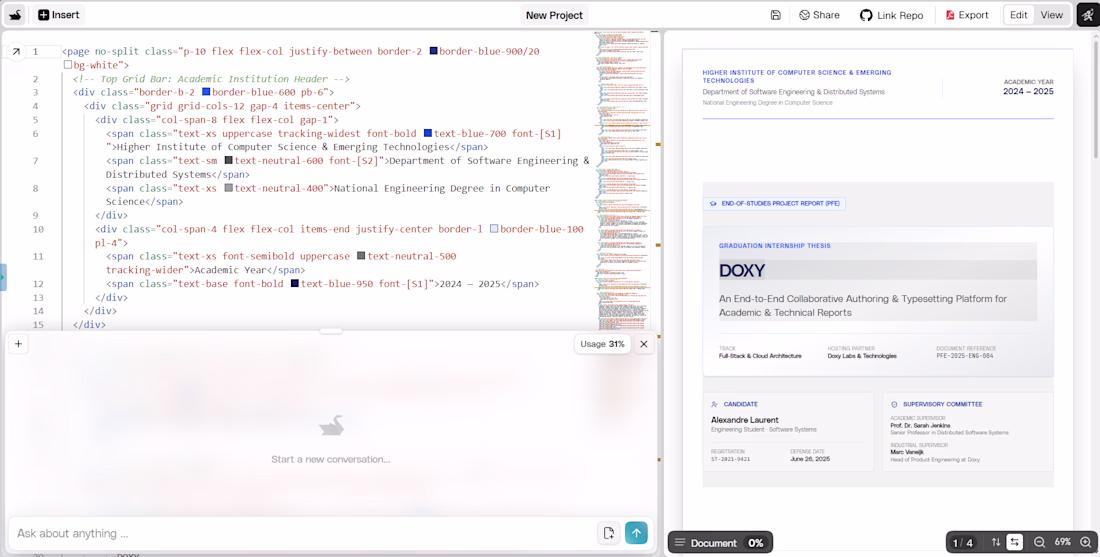Open the text-blue-950 color swatch
Screen dimensions: 1100x557
click(295, 283)
